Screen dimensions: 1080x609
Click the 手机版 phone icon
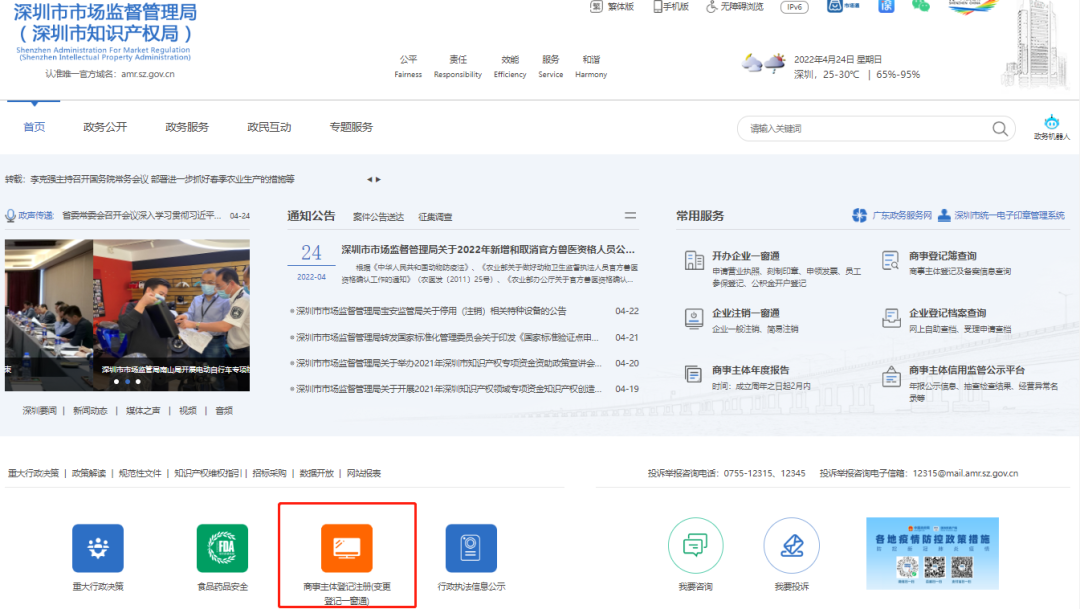pos(657,6)
